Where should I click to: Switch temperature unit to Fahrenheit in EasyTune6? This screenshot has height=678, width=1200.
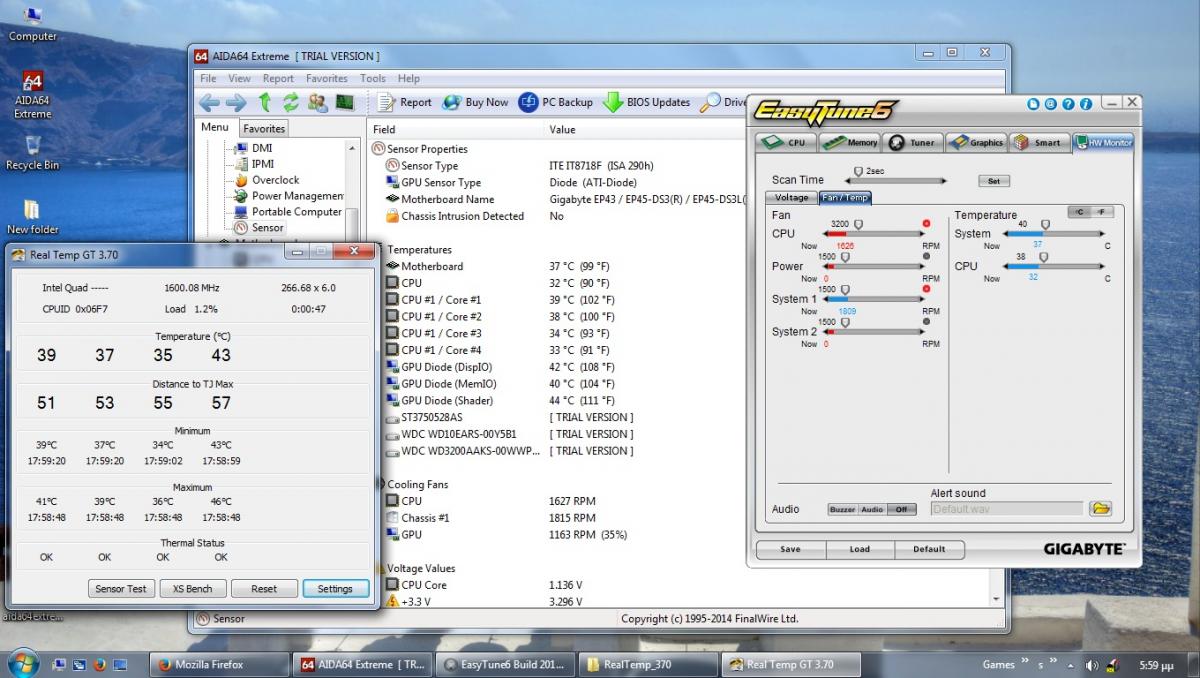tap(1100, 212)
